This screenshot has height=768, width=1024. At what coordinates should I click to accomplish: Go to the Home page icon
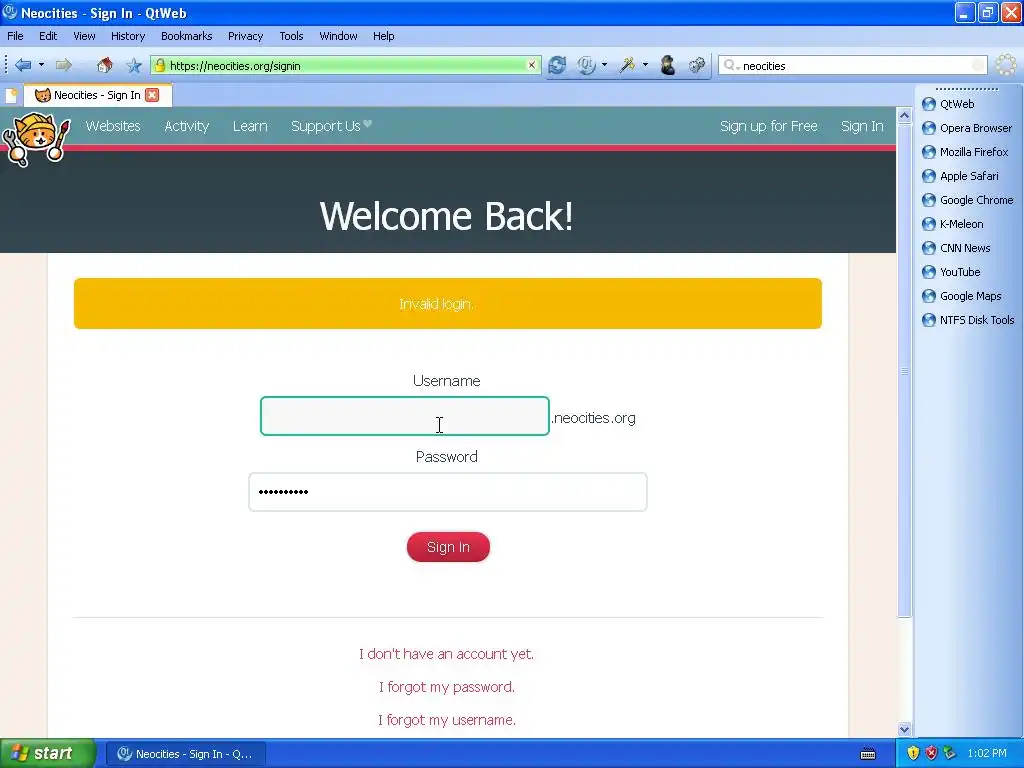(104, 65)
